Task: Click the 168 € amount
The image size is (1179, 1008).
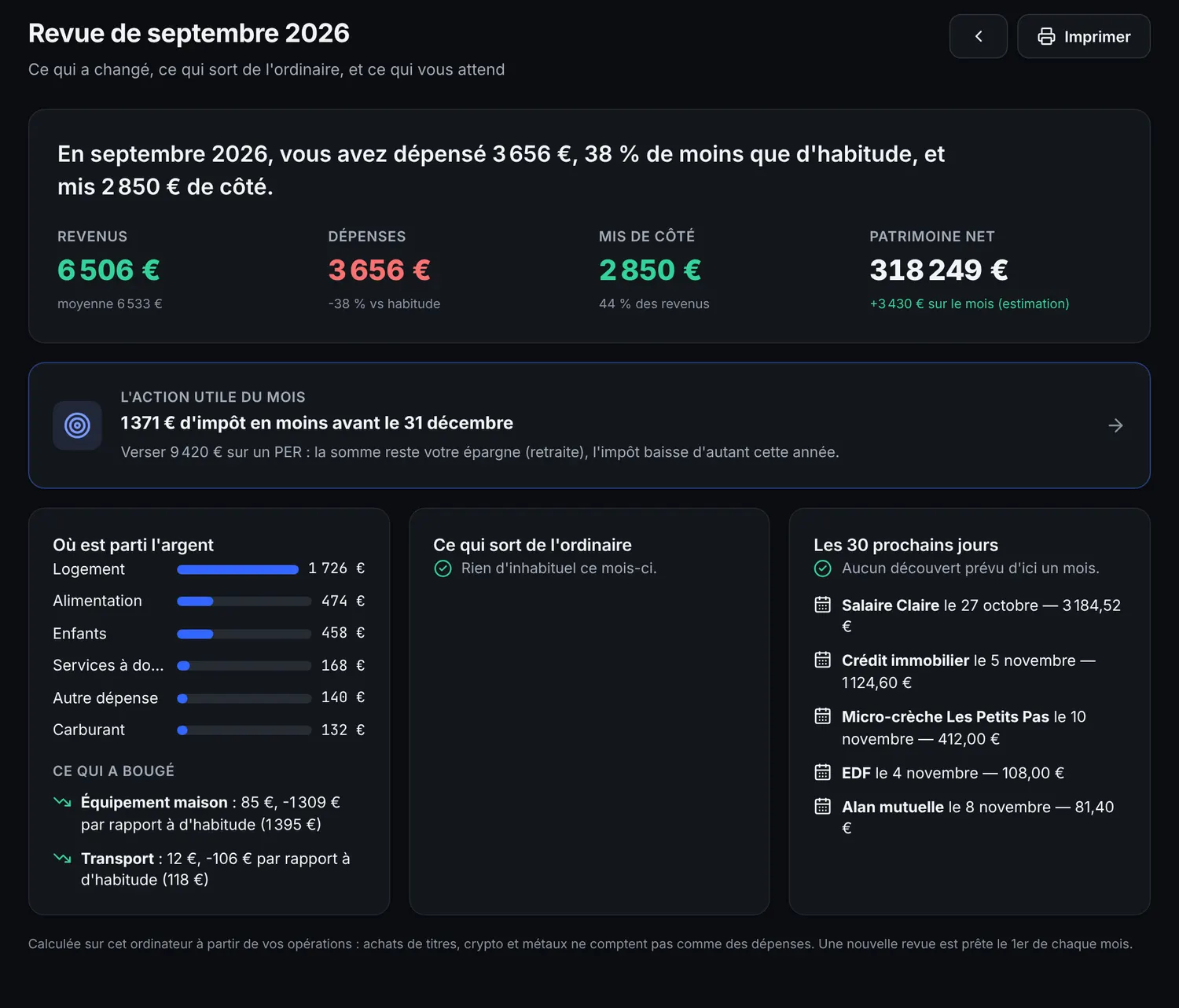Action: (x=343, y=665)
